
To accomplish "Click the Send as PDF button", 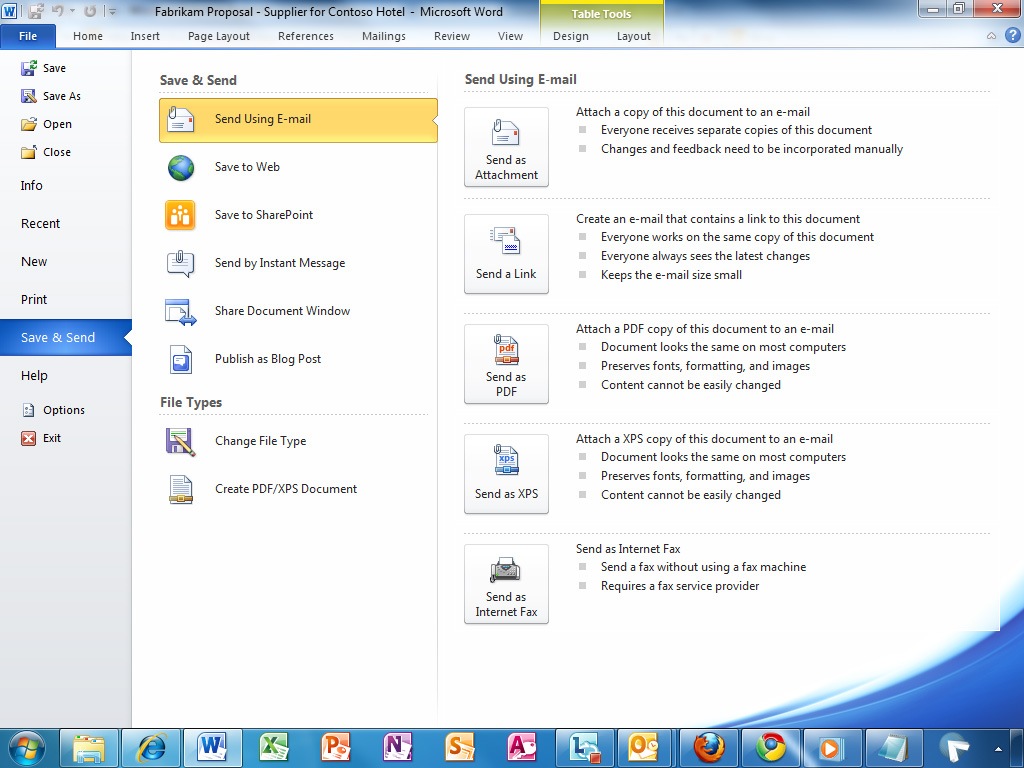I will [506, 364].
